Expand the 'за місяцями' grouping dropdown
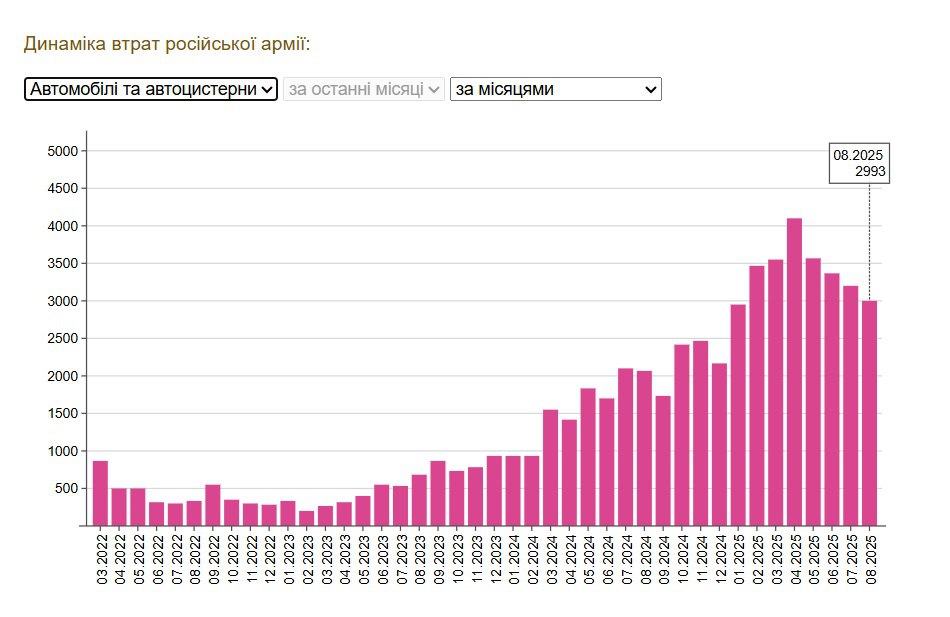Image resolution: width=950 pixels, height=617 pixels. tap(555, 89)
